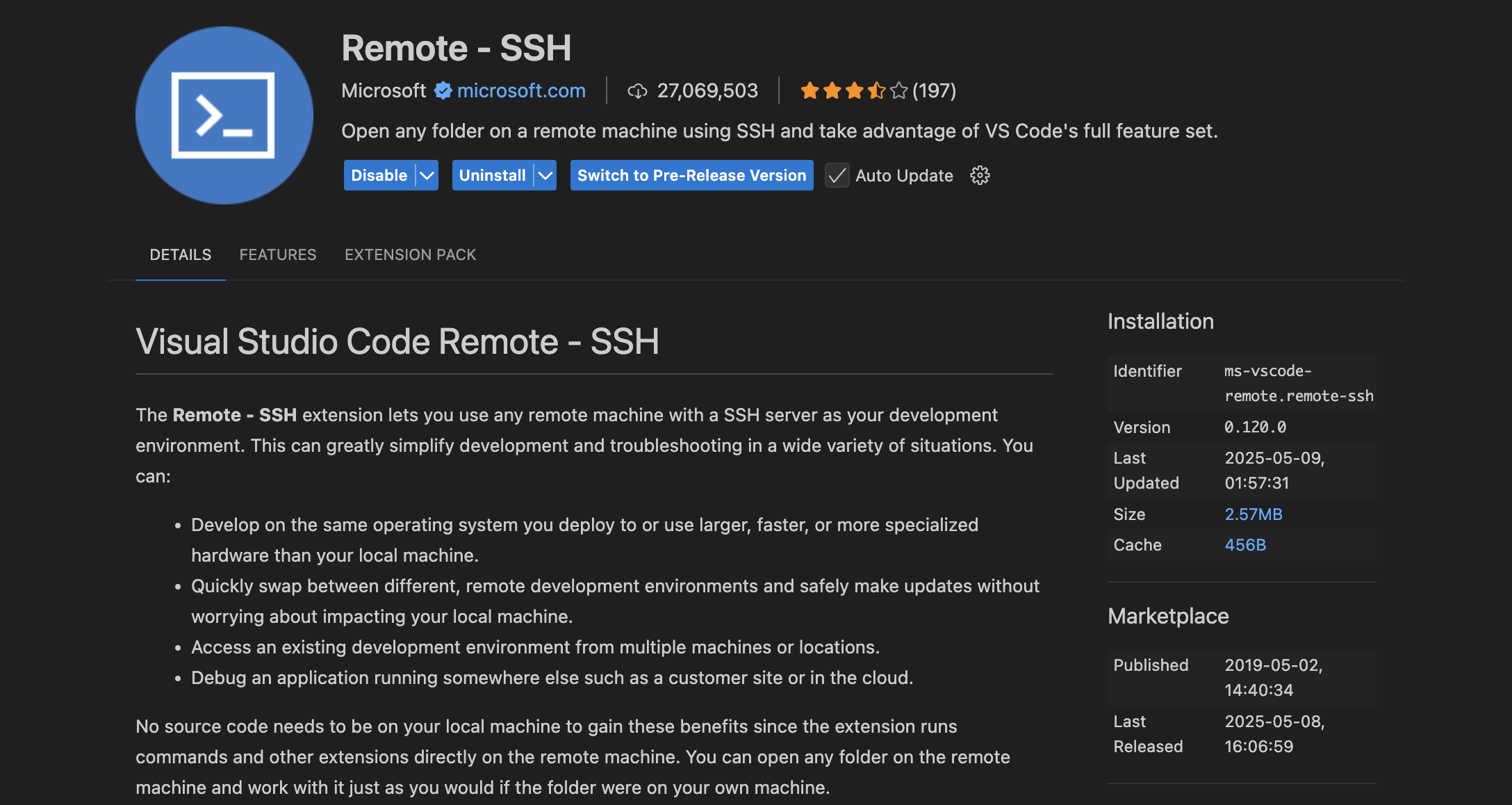
Task: Click the ms-vscode-remote.remote-ssh identifier text
Action: coord(1297,384)
